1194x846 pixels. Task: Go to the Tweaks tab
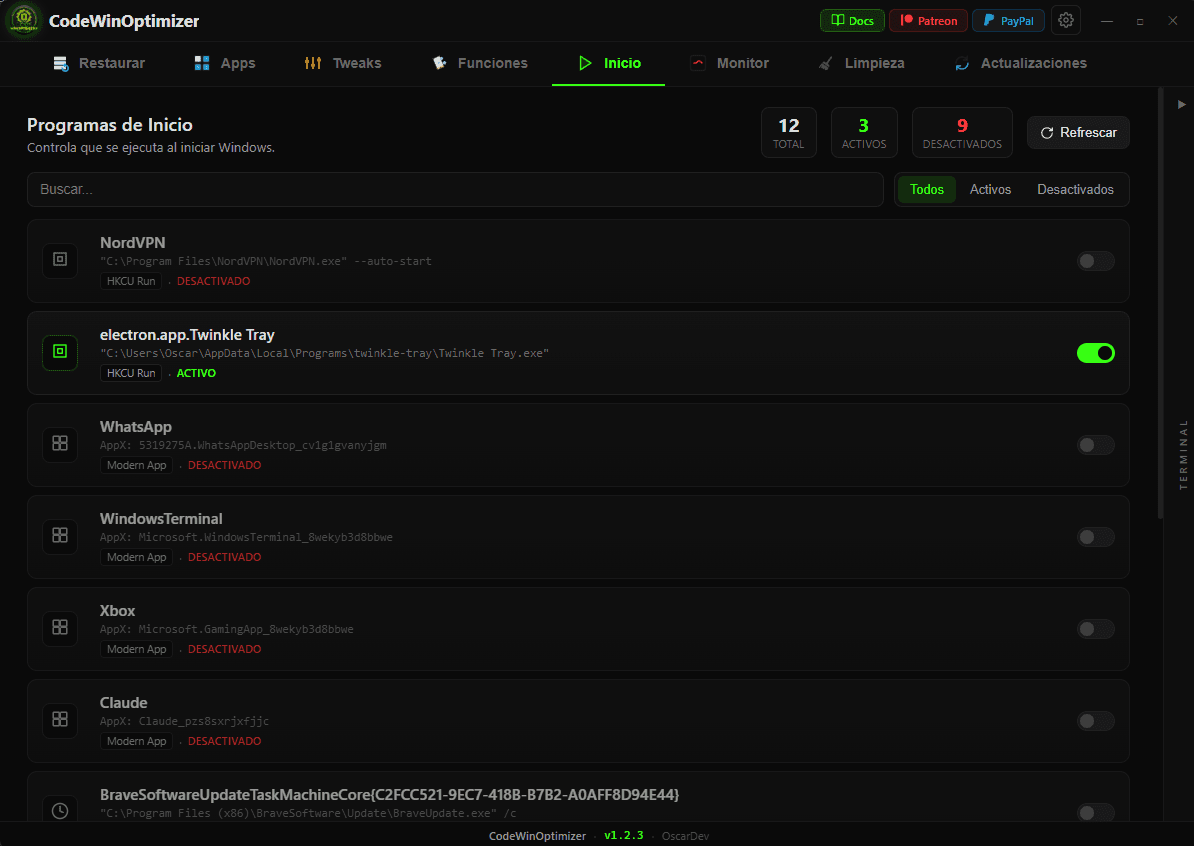coord(343,63)
